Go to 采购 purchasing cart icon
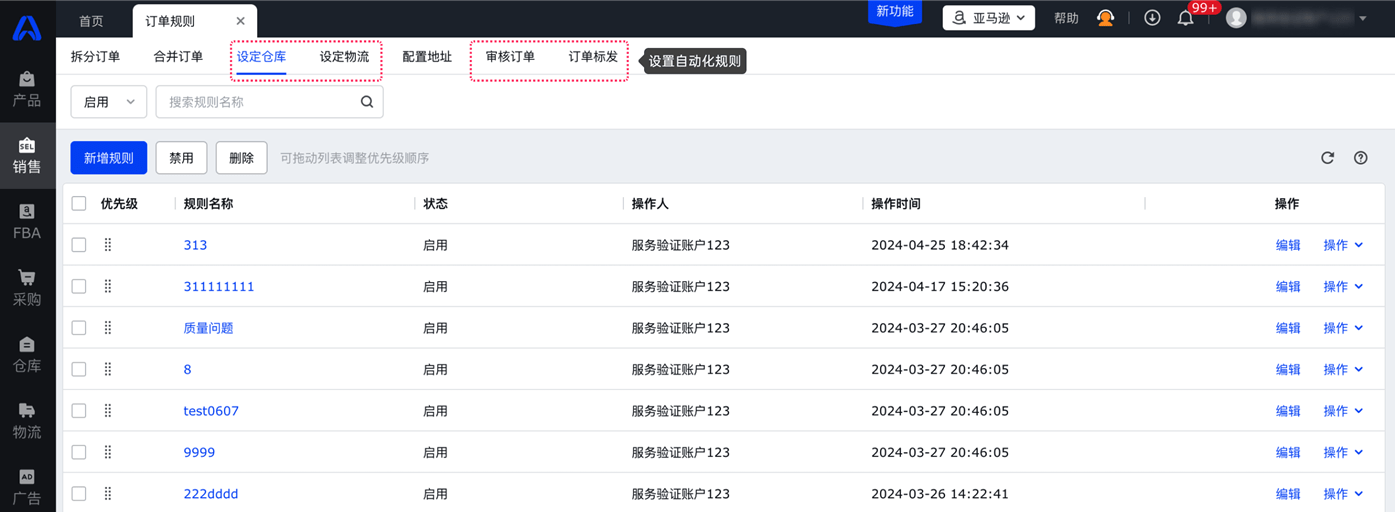 pyautogui.click(x=27, y=287)
